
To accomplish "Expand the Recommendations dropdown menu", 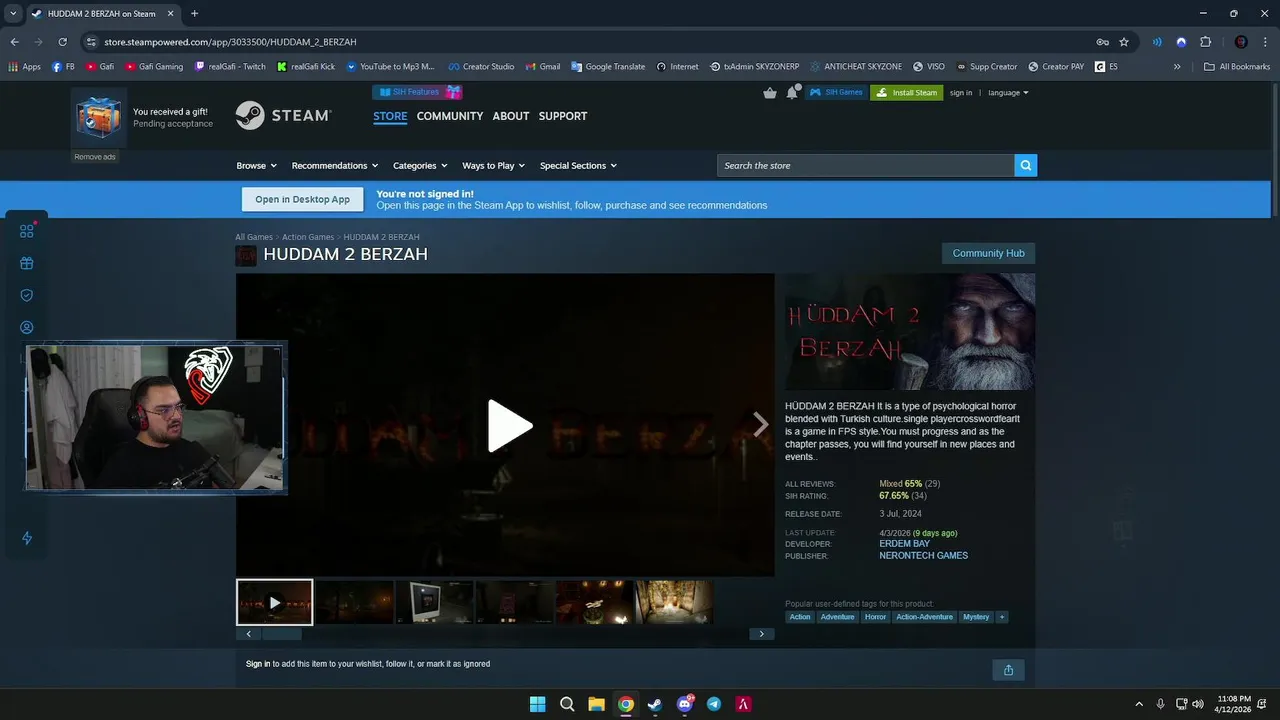I will [x=335, y=166].
